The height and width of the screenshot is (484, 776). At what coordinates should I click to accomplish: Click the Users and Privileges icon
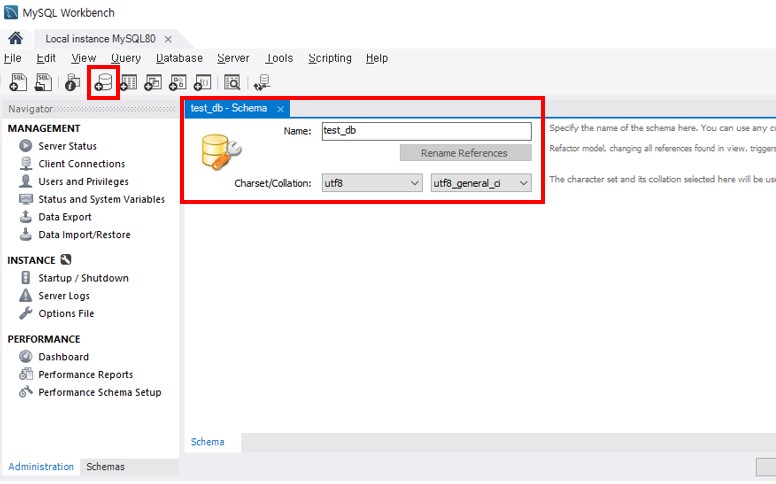coord(26,181)
